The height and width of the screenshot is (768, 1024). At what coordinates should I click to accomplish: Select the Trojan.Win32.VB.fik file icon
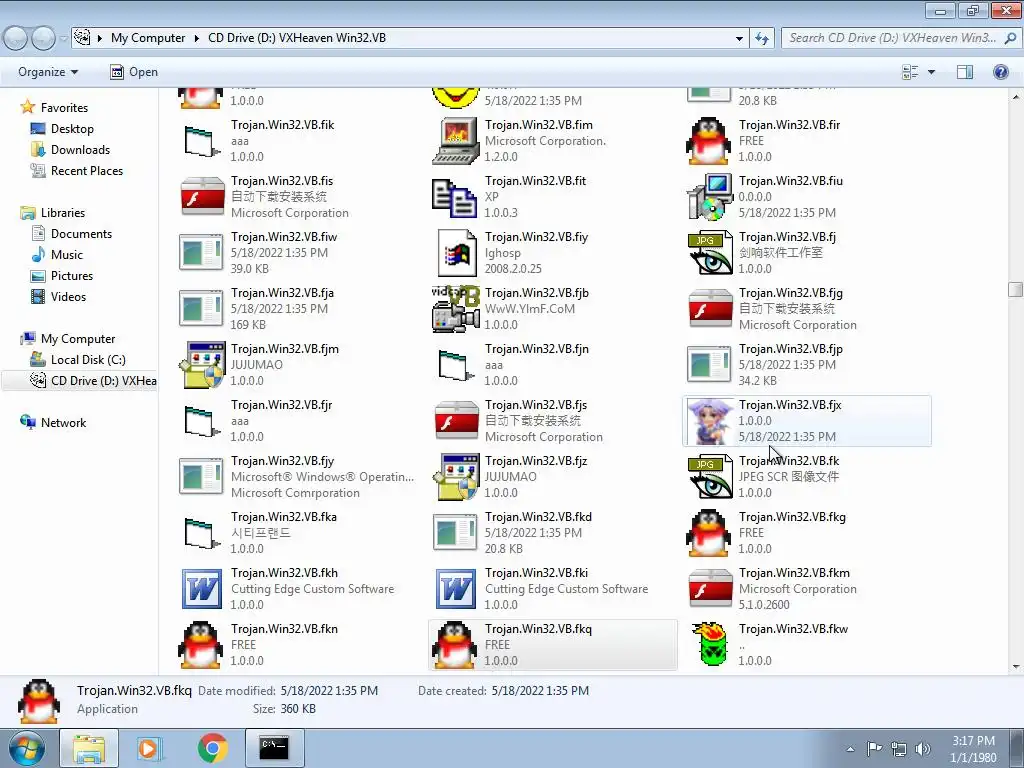pos(201,141)
